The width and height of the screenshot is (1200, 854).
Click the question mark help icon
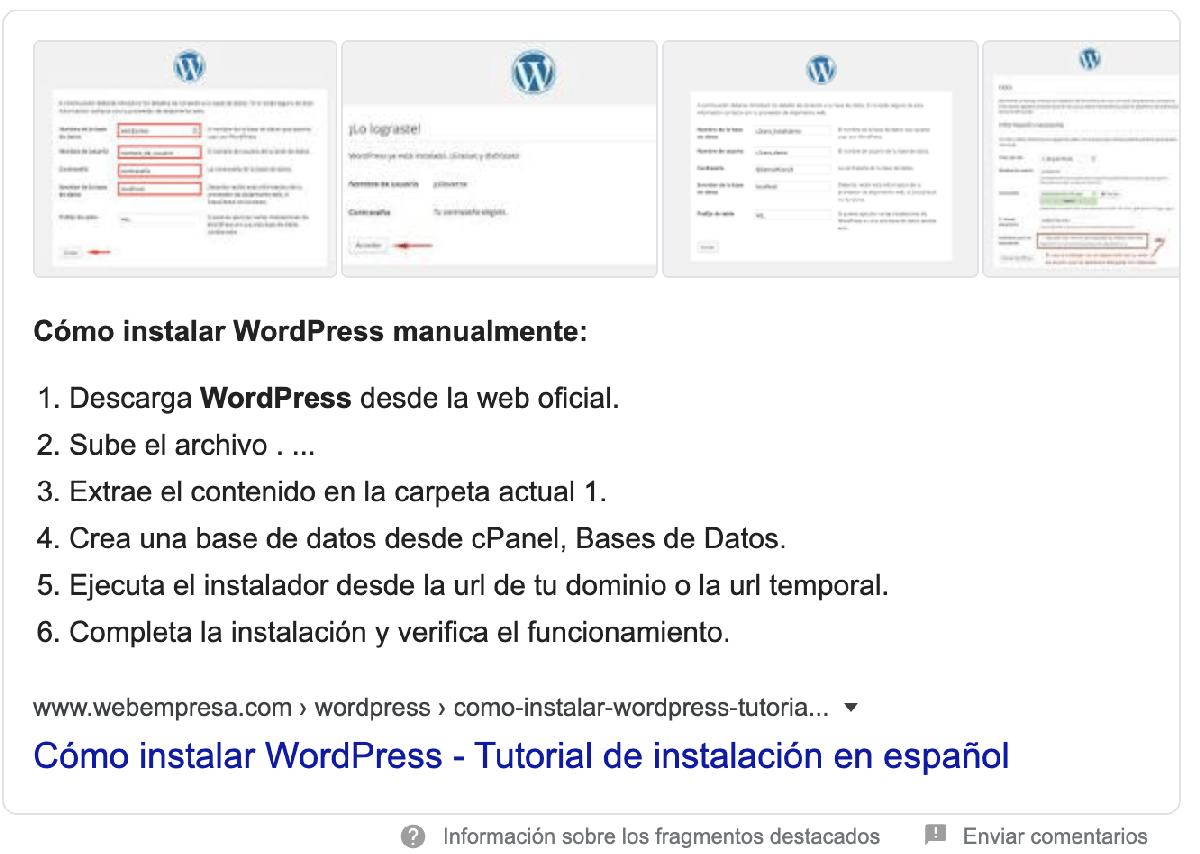(415, 836)
